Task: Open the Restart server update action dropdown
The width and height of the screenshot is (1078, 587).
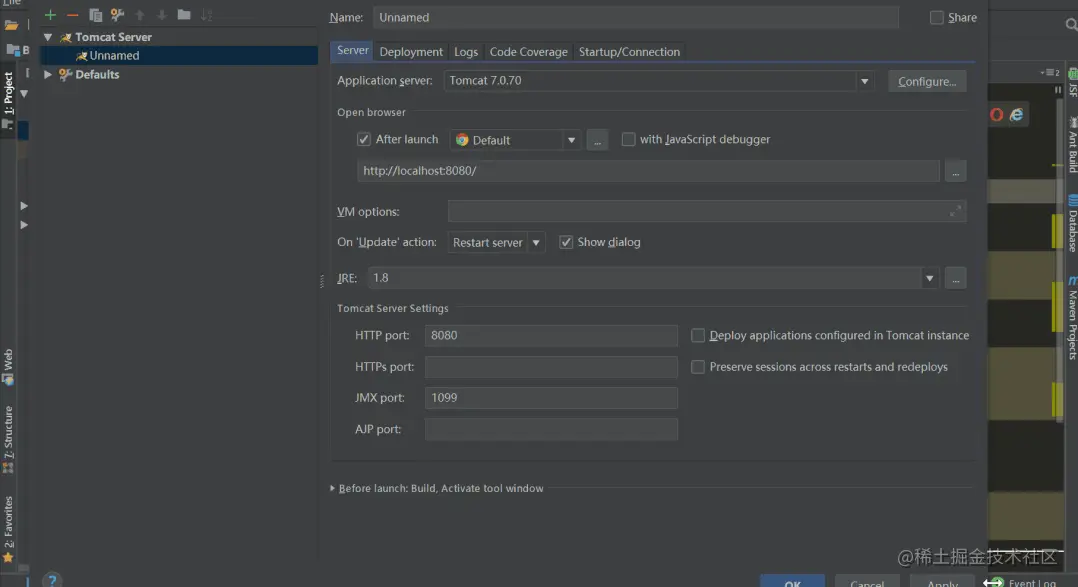Action: tap(536, 243)
